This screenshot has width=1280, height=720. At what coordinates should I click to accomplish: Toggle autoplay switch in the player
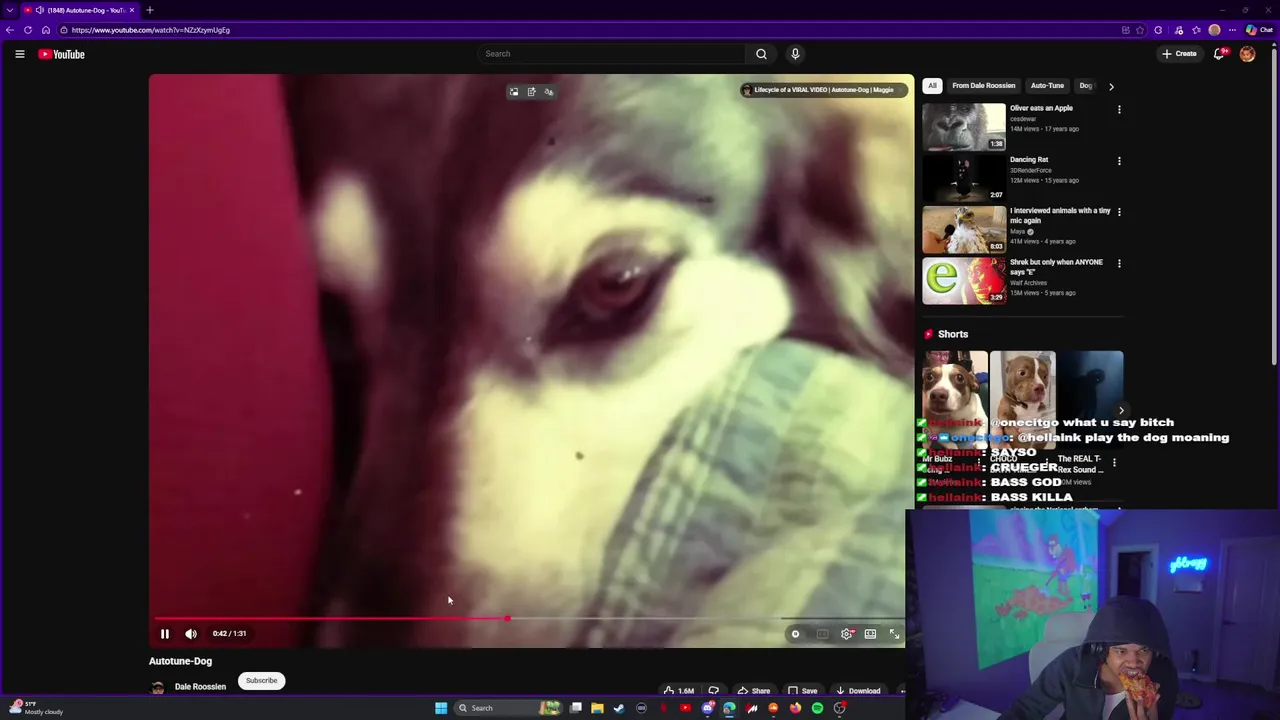click(796, 634)
